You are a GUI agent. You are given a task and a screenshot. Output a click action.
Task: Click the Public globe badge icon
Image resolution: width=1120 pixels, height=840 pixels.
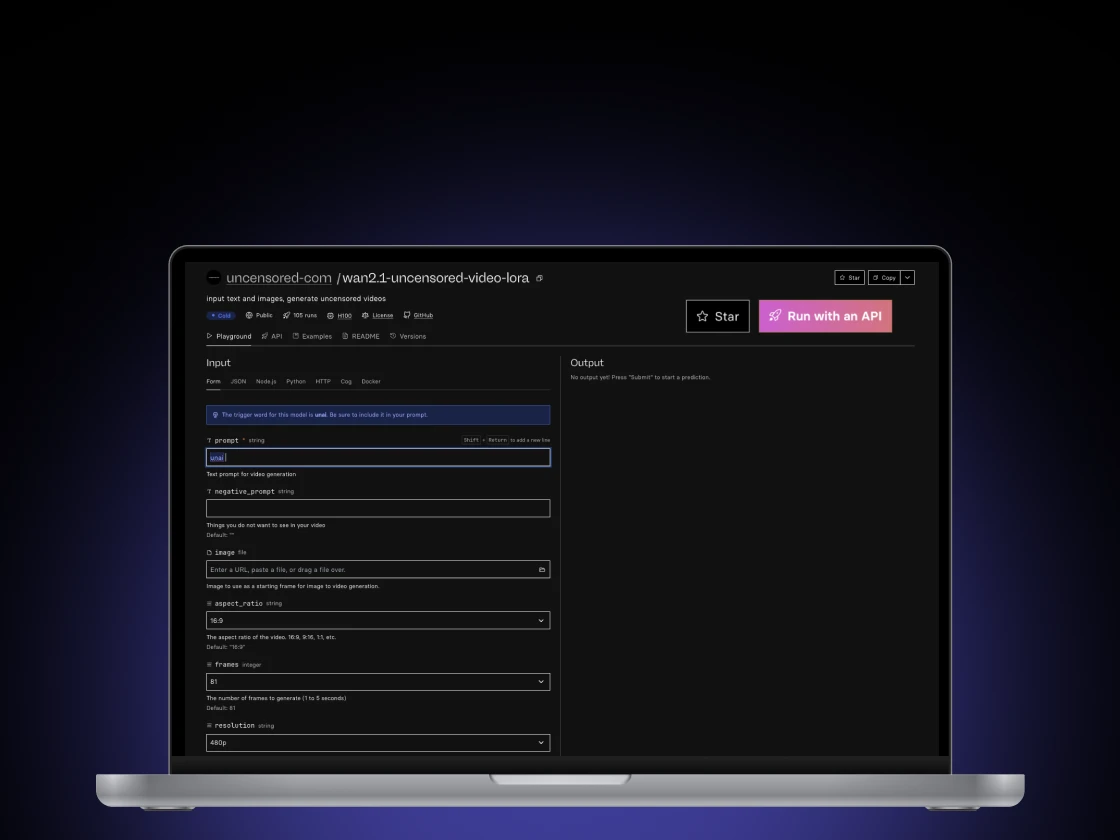[248, 315]
